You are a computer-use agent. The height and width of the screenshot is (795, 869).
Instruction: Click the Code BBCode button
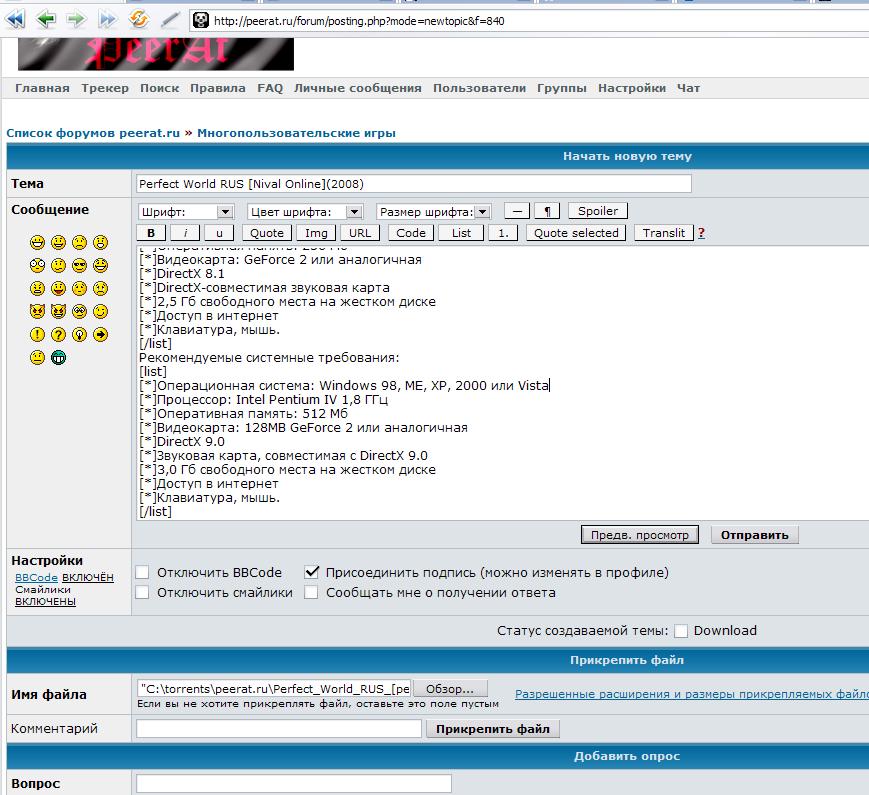[x=411, y=233]
